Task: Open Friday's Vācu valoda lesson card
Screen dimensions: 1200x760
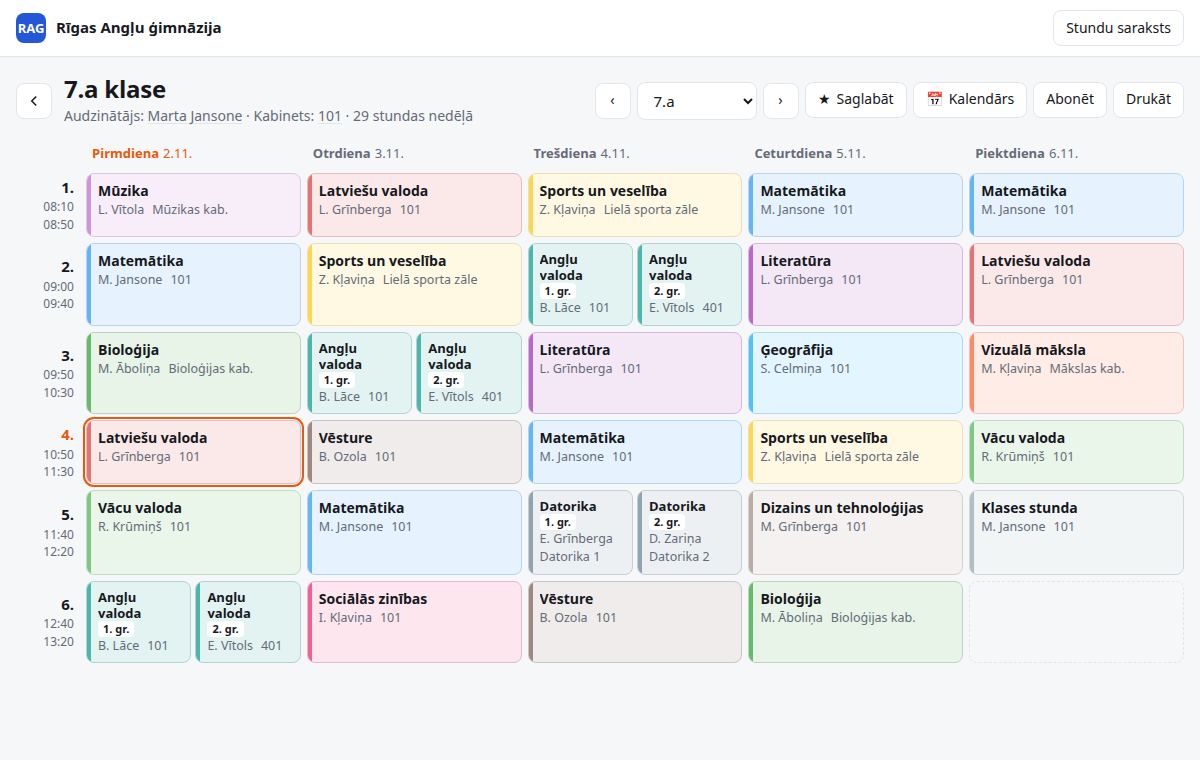Action: (1077, 452)
